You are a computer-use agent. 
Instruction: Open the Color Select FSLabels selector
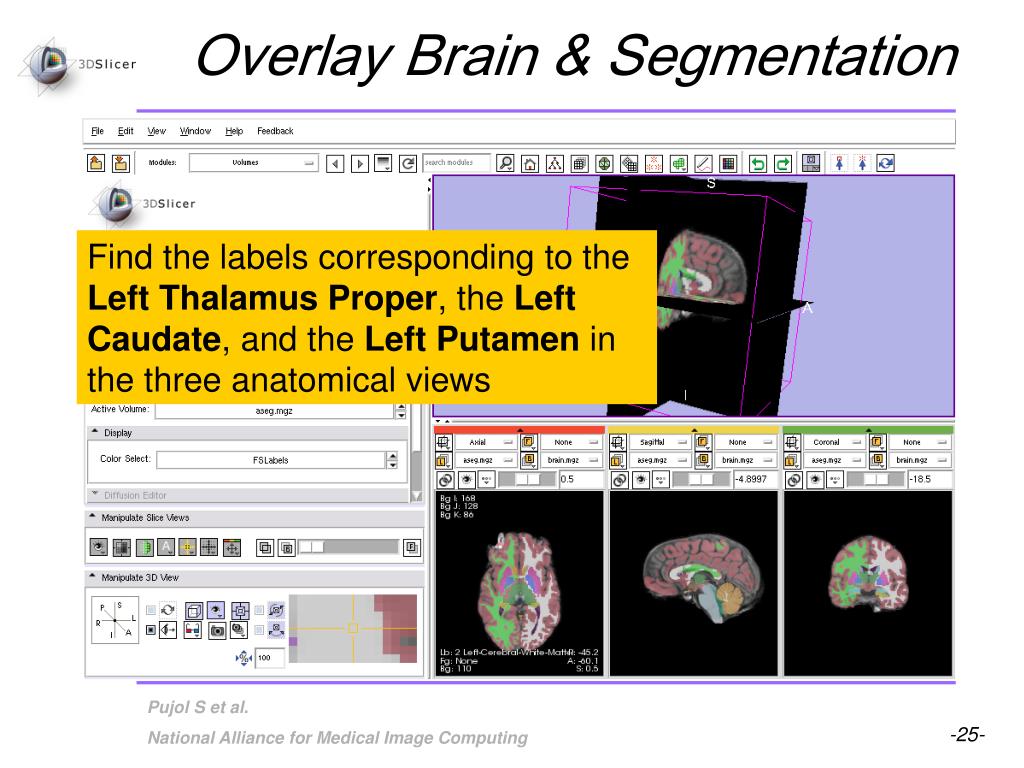pos(271,460)
